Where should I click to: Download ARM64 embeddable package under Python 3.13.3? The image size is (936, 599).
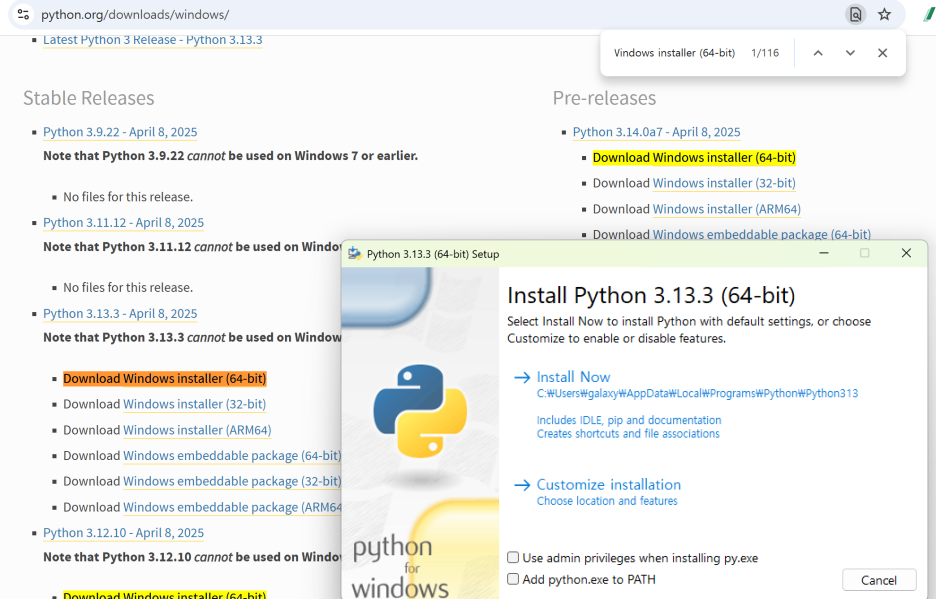tap(232, 507)
